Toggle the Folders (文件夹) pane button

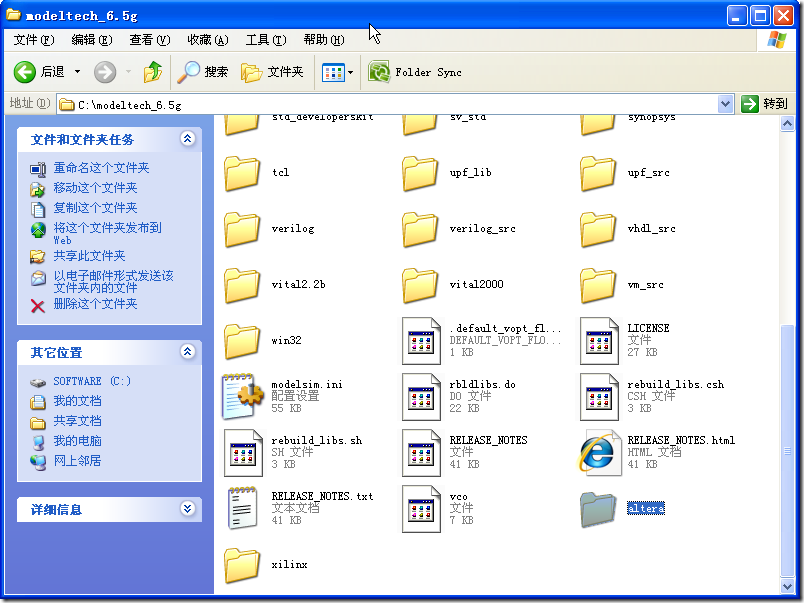(272, 72)
